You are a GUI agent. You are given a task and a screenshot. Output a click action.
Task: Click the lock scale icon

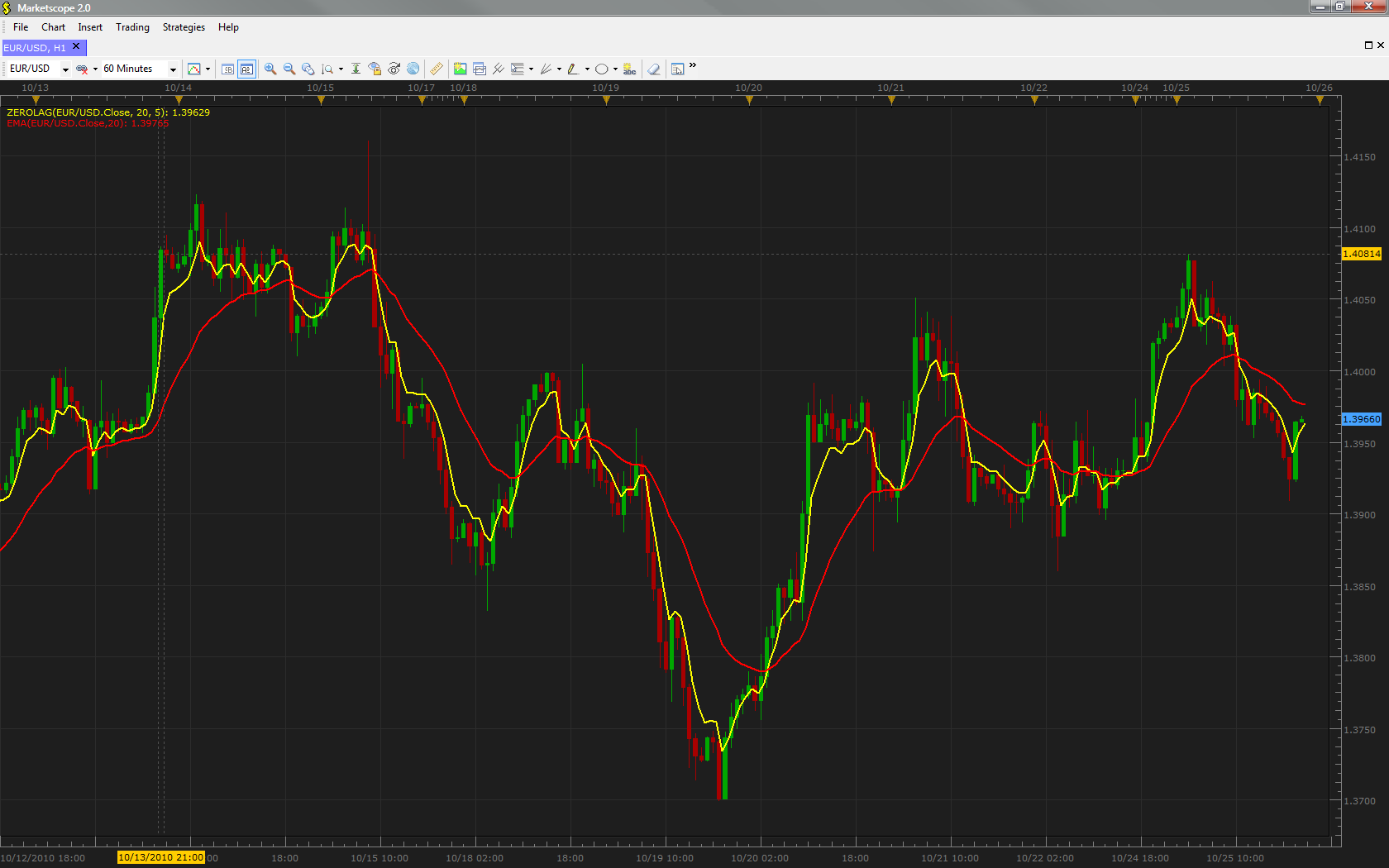tap(375, 69)
